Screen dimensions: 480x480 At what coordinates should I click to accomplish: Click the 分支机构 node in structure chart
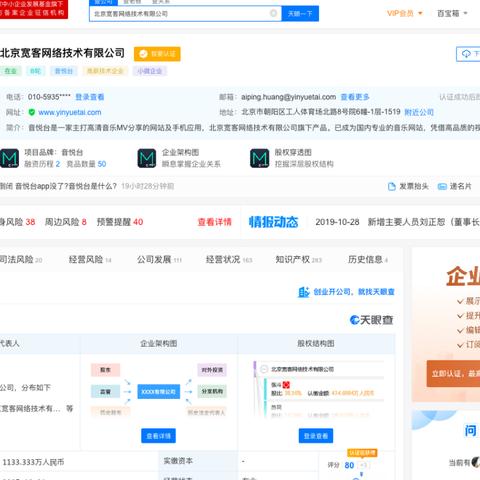point(212,391)
